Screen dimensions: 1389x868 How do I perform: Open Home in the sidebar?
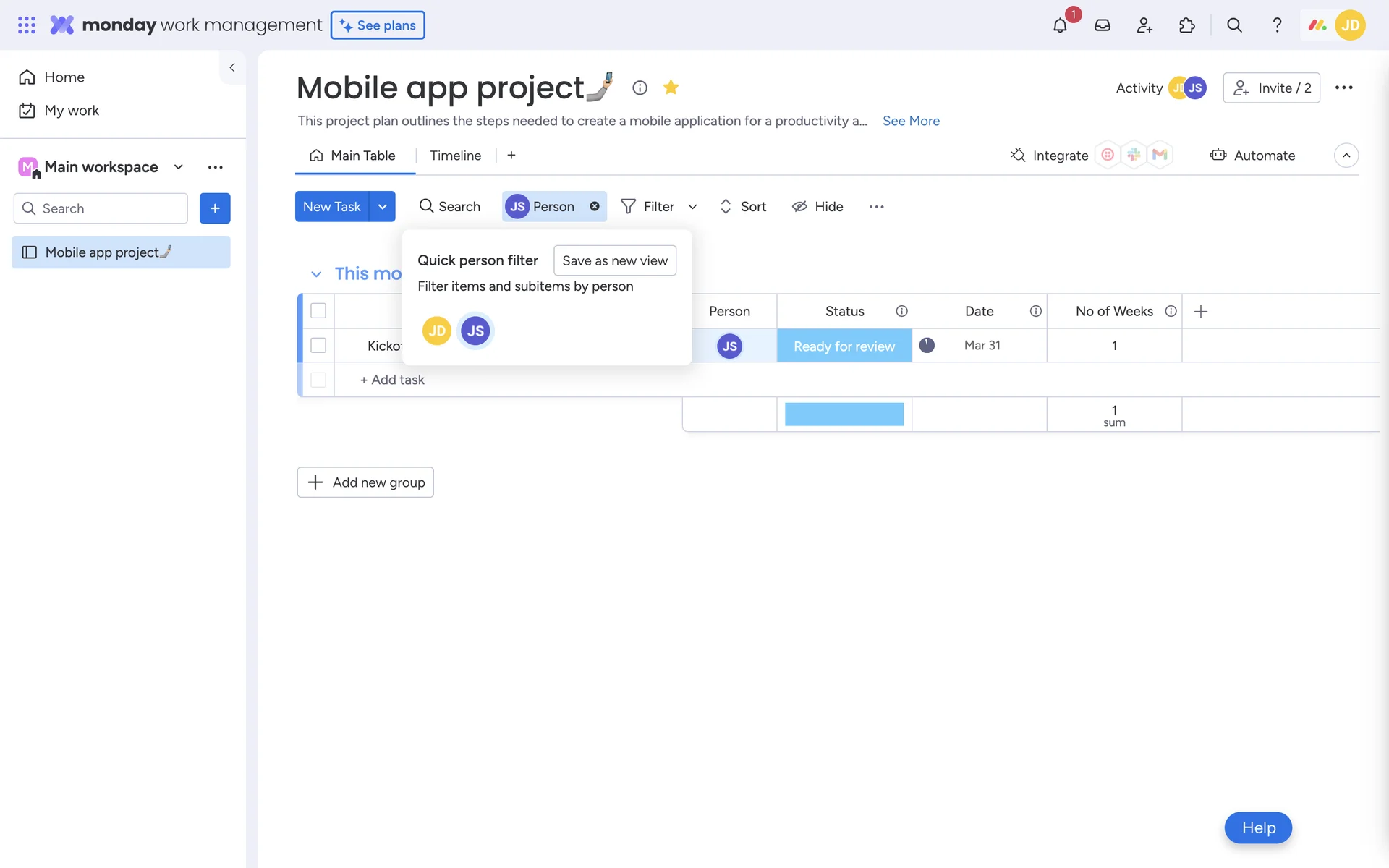click(64, 77)
